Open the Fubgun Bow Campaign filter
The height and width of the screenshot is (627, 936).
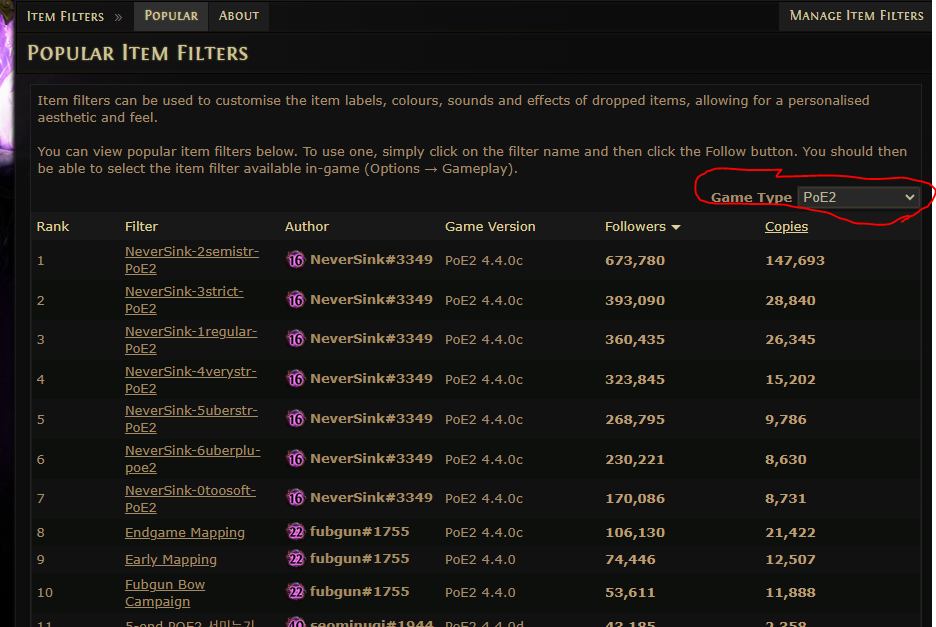165,593
